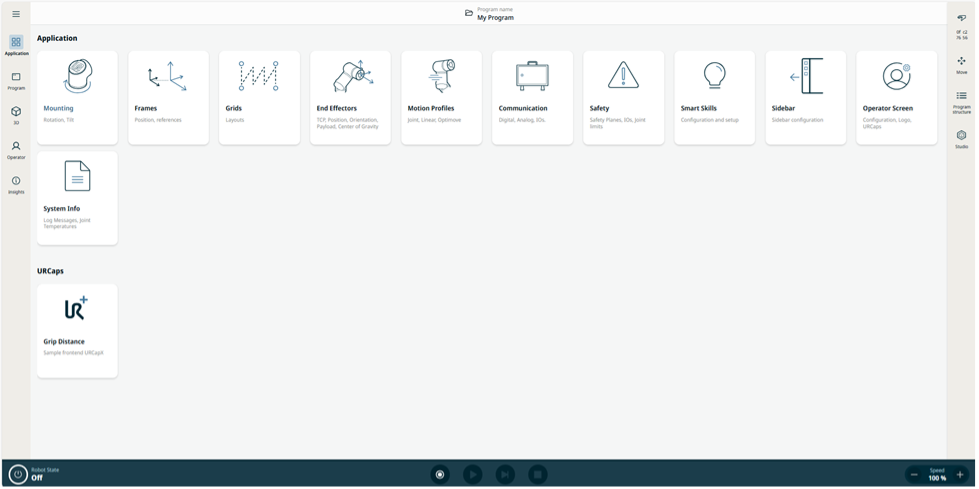Screen dimensions: 979x489
Task: Open the Grids layouts tile
Action: click(259, 97)
